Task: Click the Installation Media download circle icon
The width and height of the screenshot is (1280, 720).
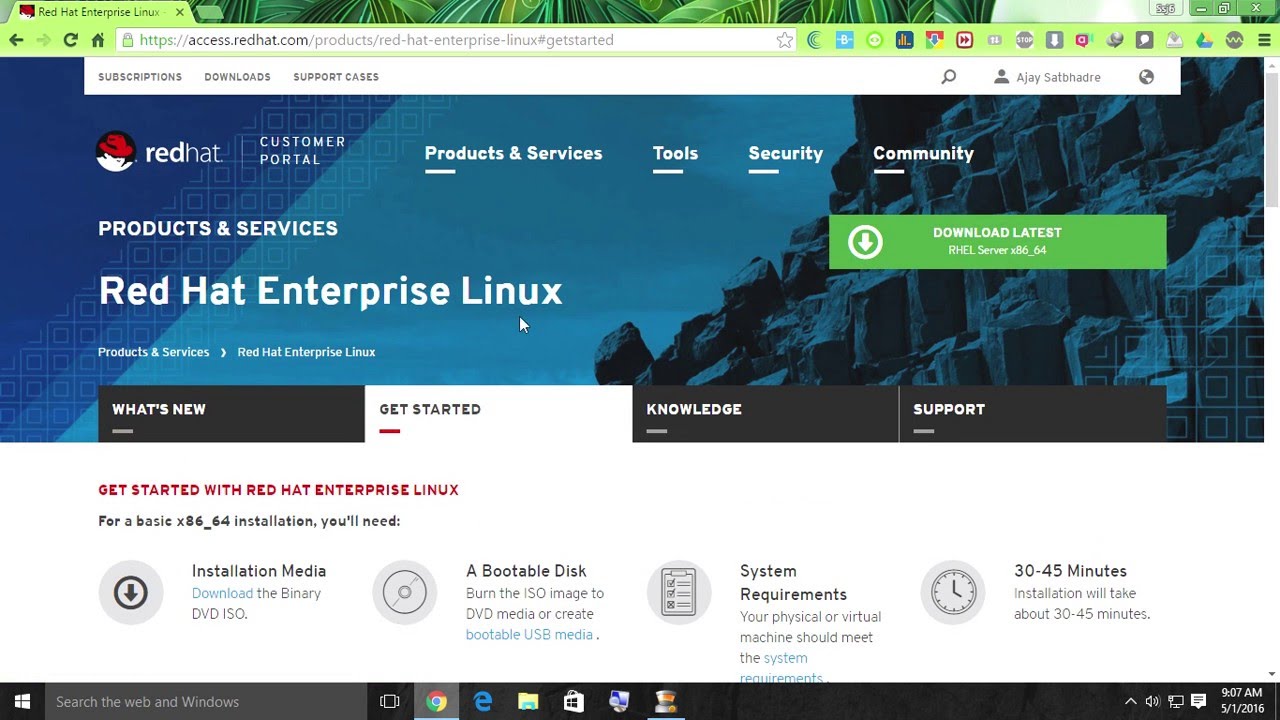Action: pyautogui.click(x=131, y=593)
